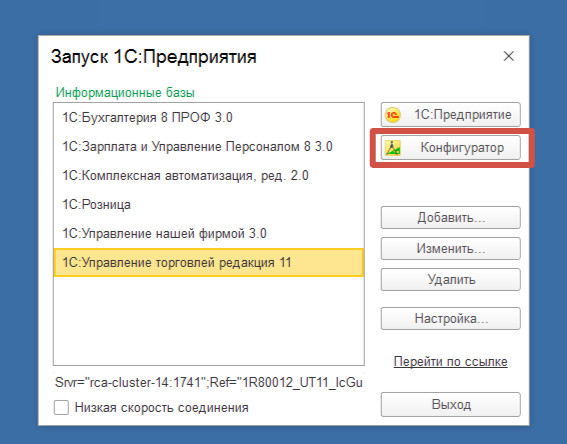
Task: Launch 1С:Предприятие mode button
Action: 451,115
